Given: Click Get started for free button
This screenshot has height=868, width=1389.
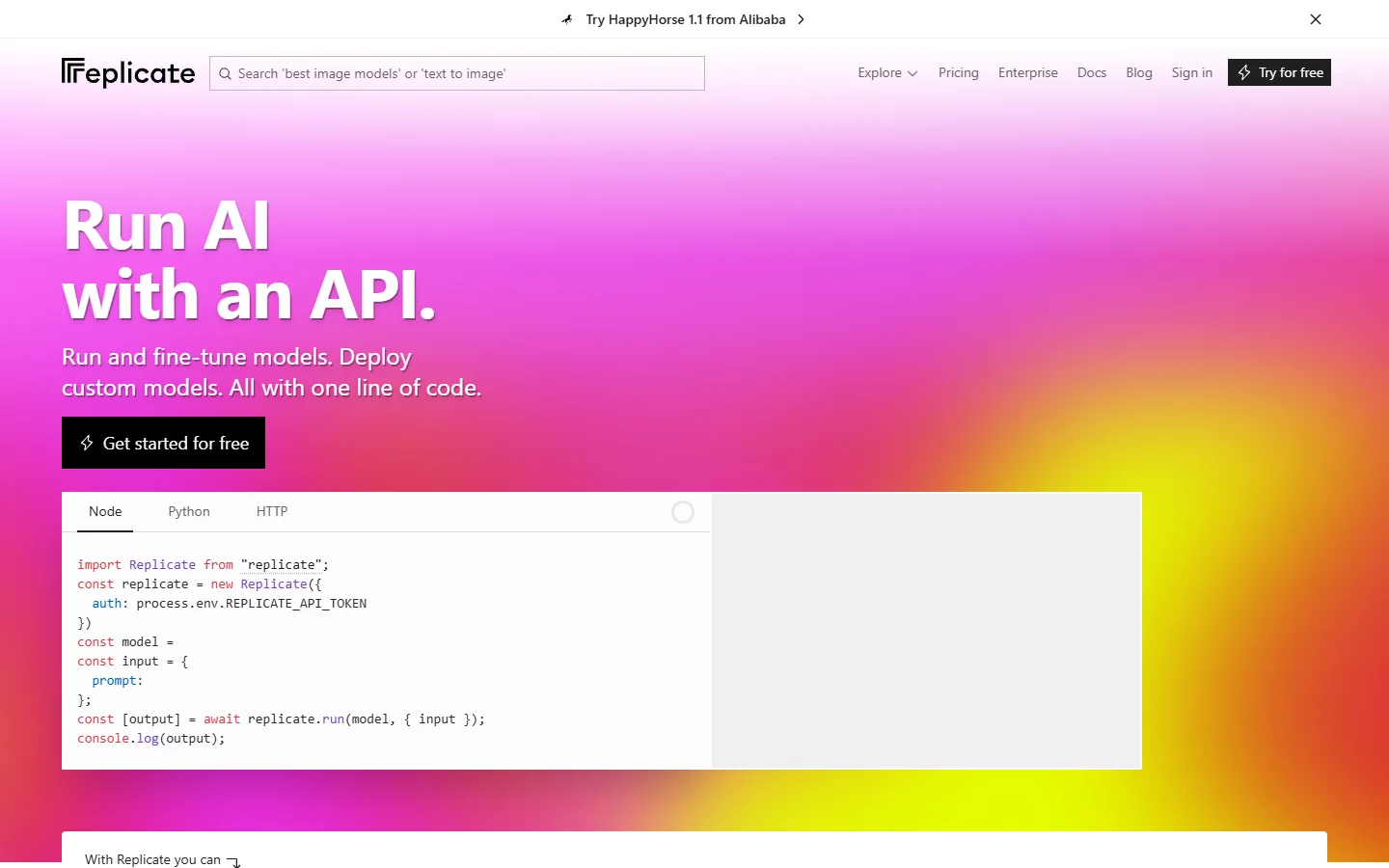Looking at the screenshot, I should pos(163,443).
